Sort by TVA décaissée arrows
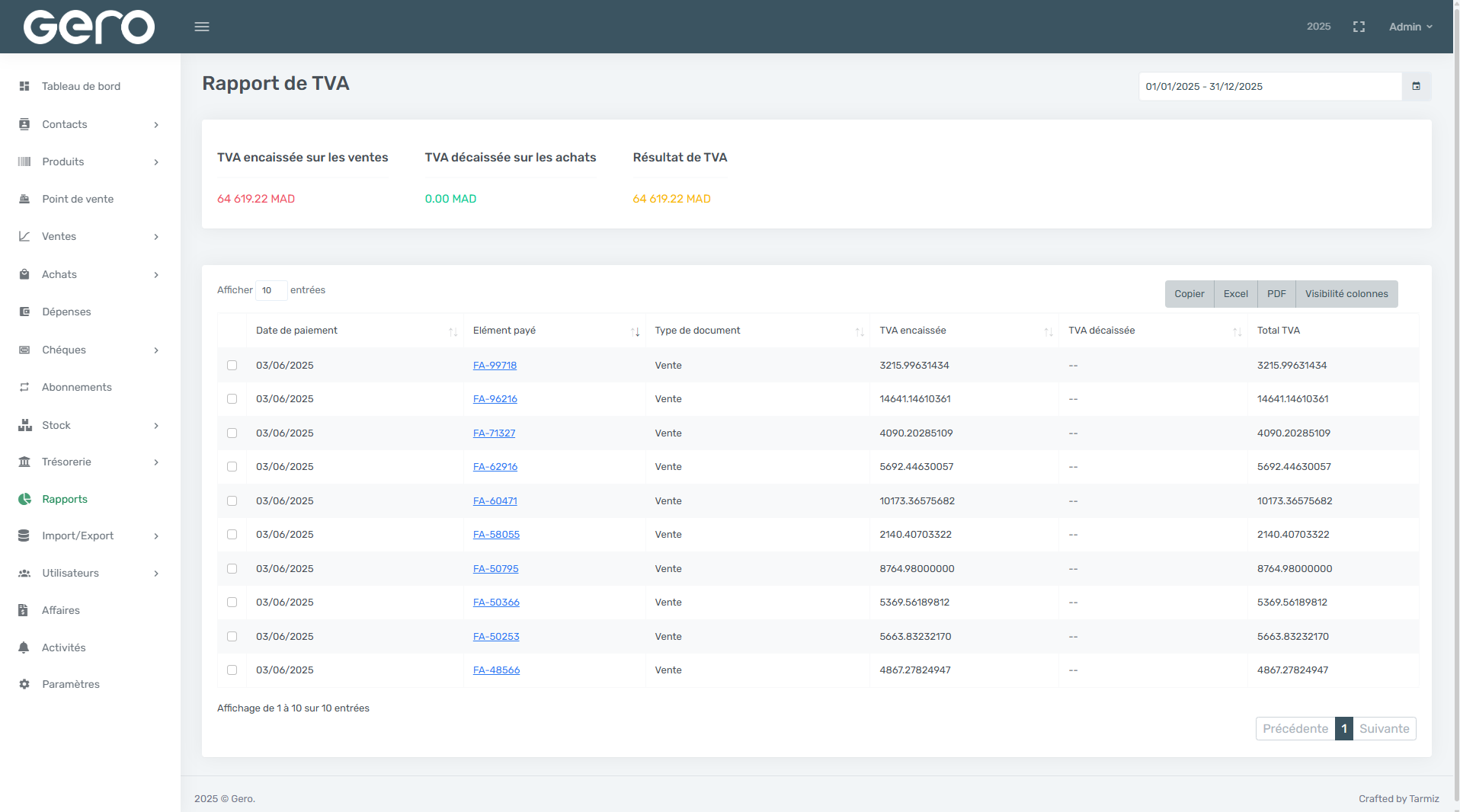The width and height of the screenshot is (1460, 812). 1237,331
